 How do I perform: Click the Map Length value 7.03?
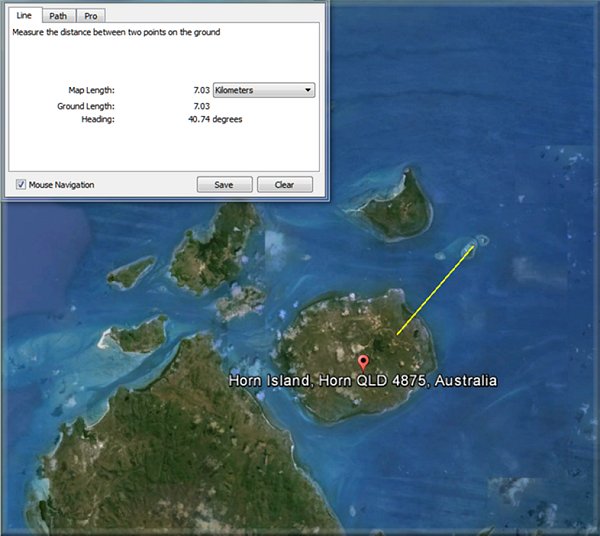[202, 90]
